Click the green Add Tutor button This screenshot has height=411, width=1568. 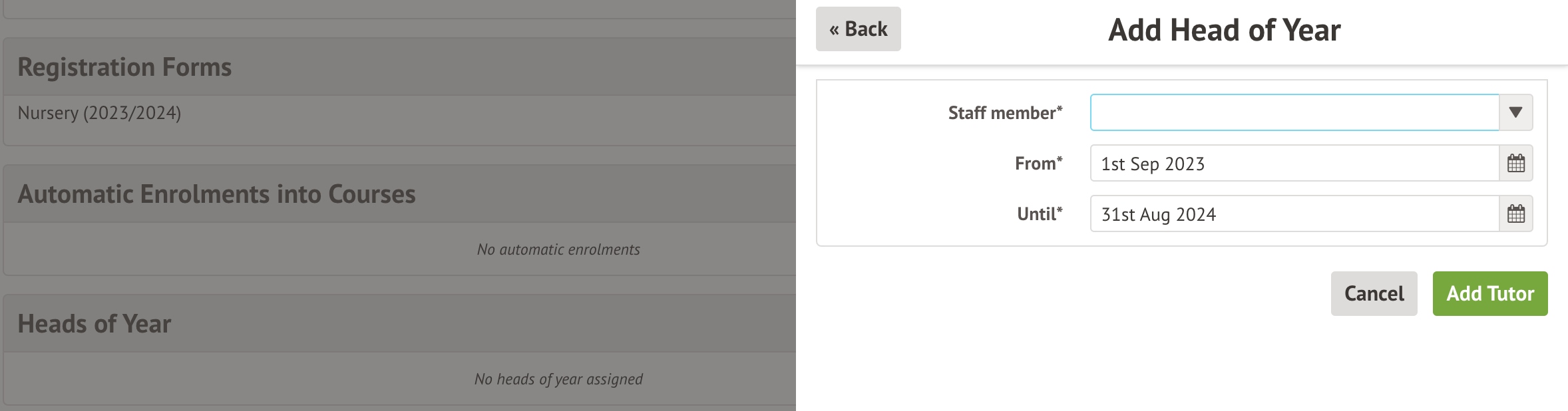coord(1489,293)
